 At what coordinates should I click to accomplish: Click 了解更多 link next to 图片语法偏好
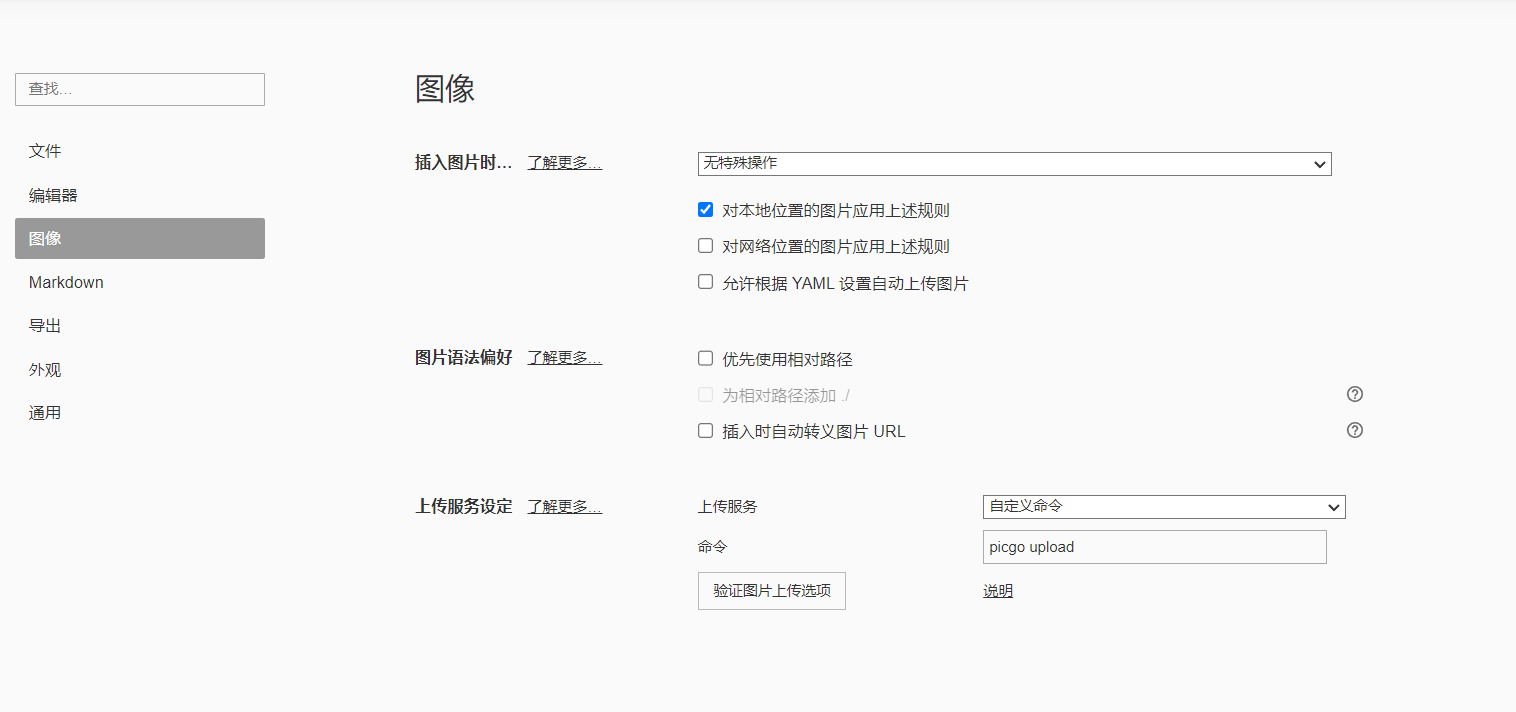click(x=564, y=358)
